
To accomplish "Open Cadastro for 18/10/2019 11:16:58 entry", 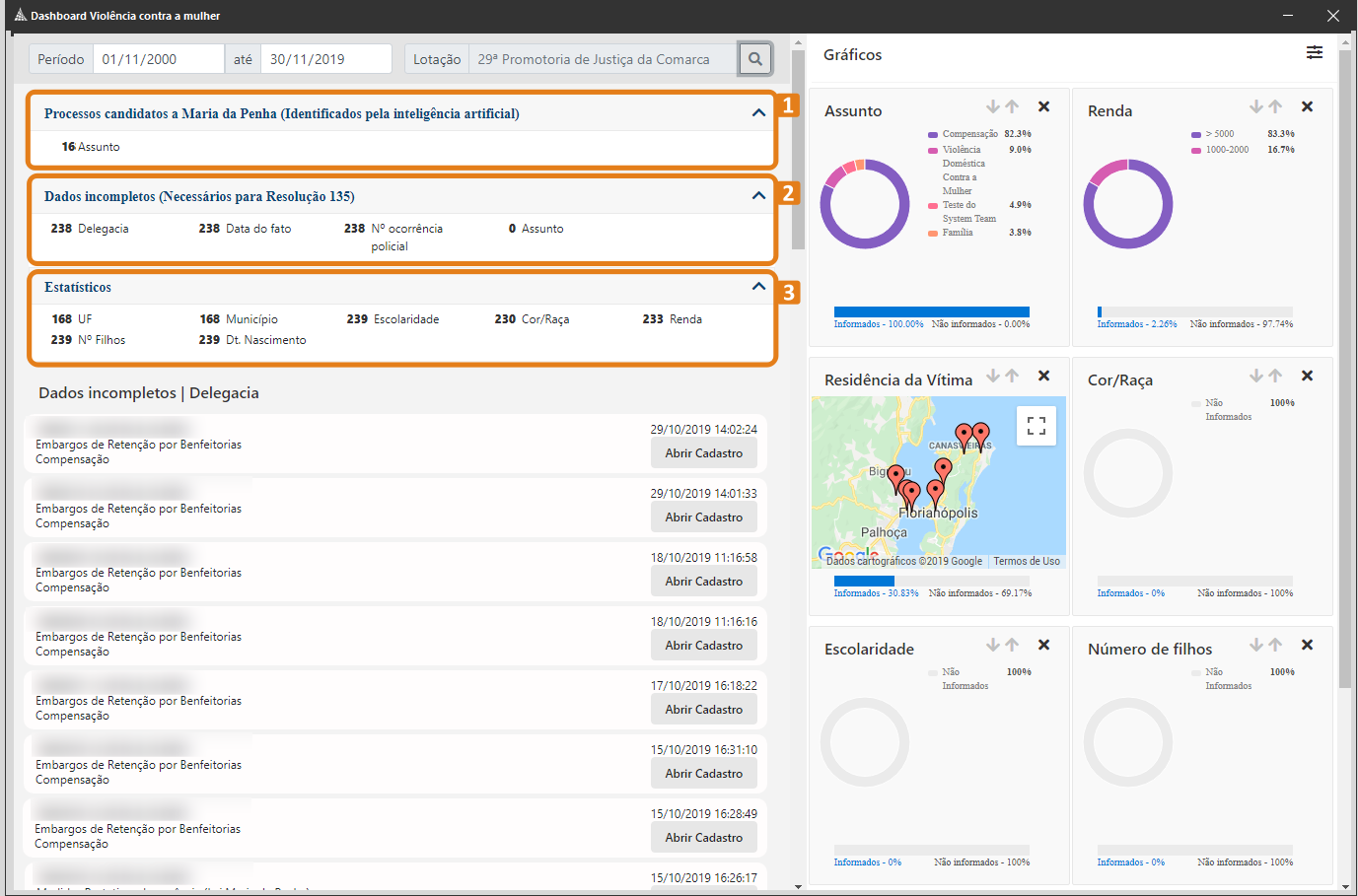I will (704, 582).
